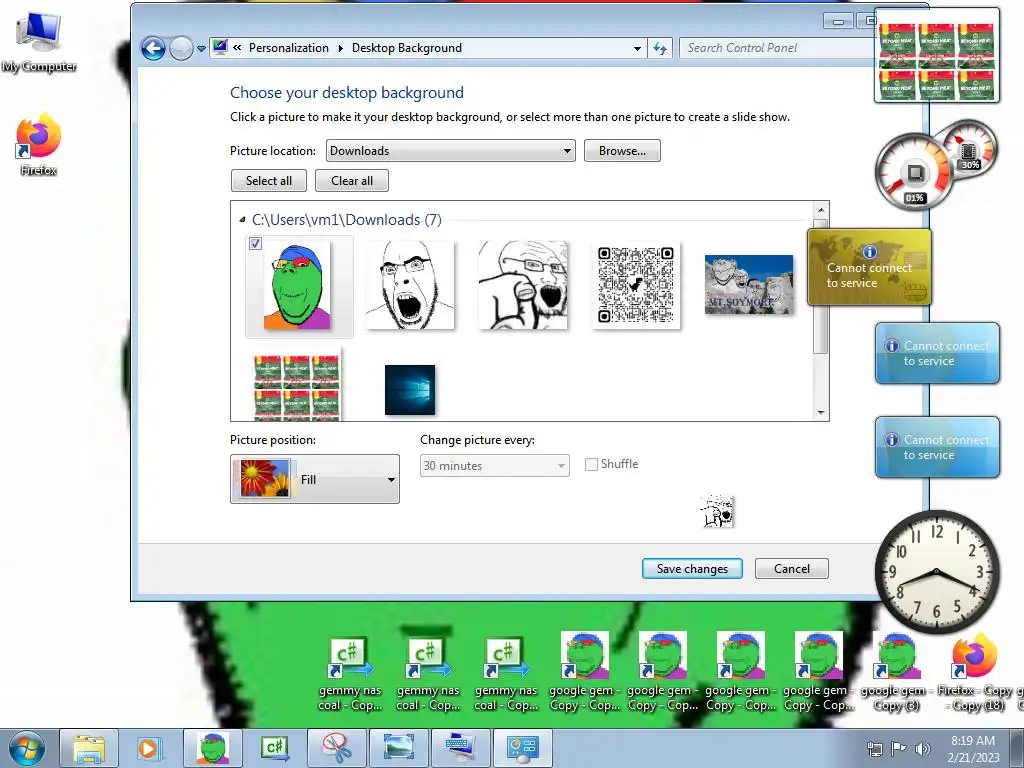This screenshot has width=1024, height=768.
Task: Click the Desktop Background breadcrumb
Action: tap(406, 48)
